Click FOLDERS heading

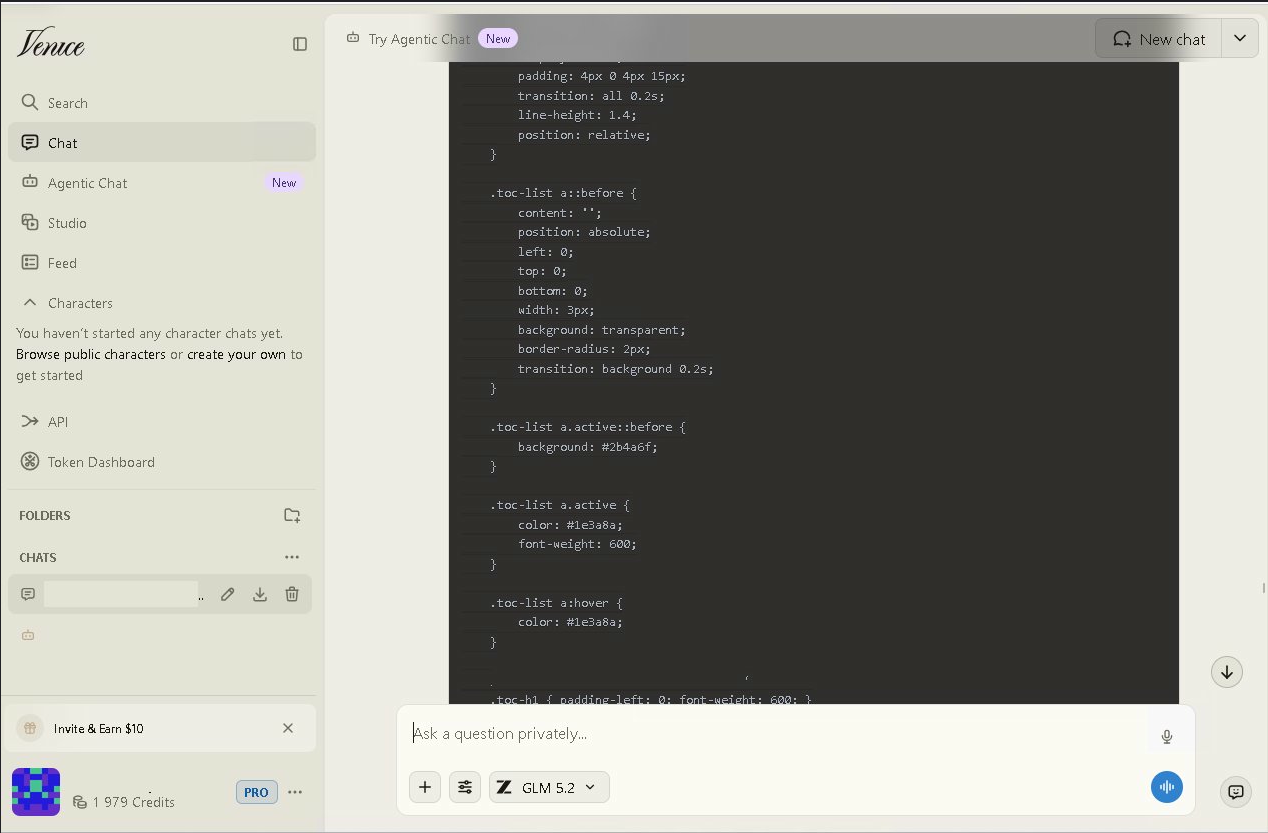coord(45,516)
